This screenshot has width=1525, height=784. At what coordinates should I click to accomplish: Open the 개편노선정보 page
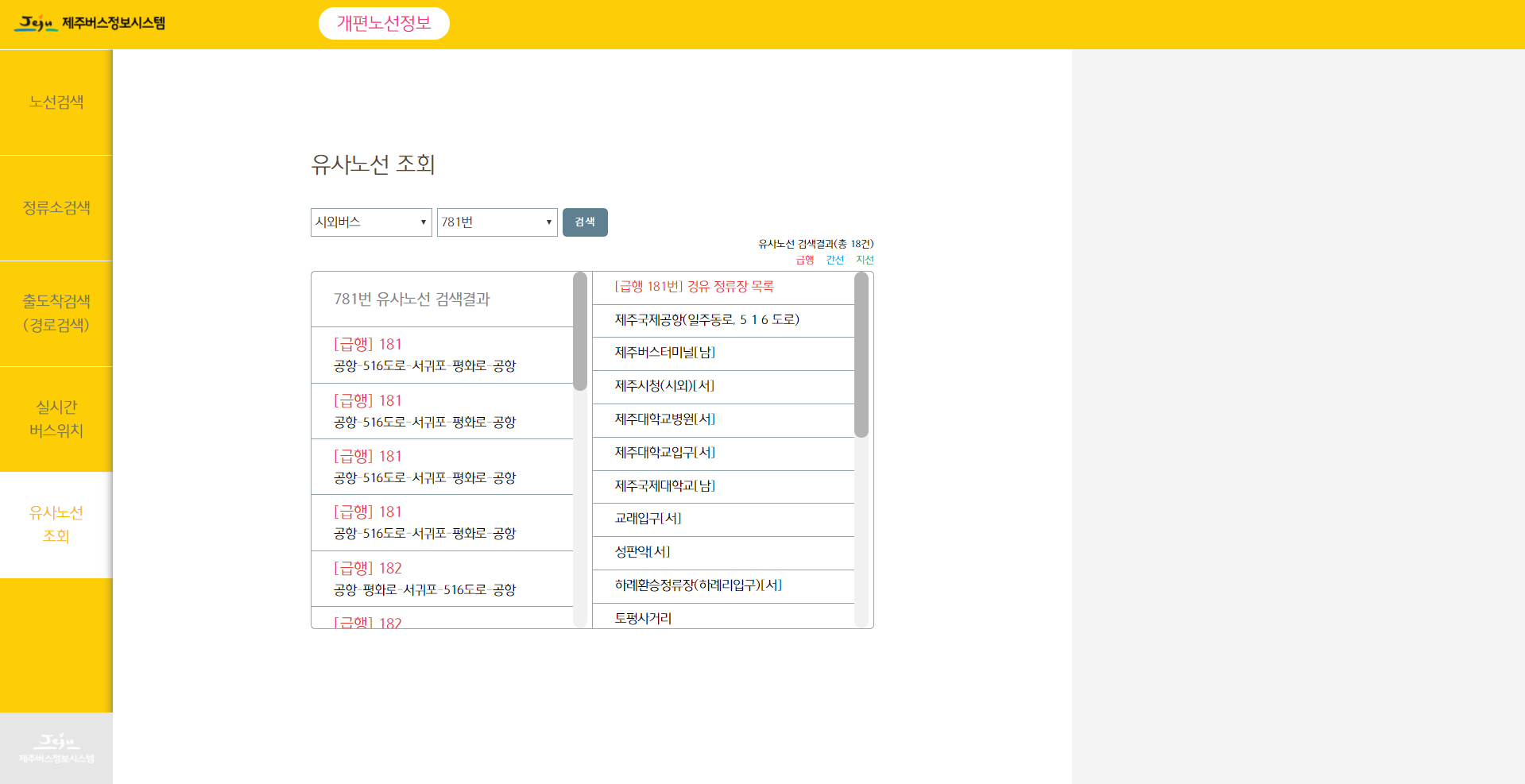click(384, 23)
